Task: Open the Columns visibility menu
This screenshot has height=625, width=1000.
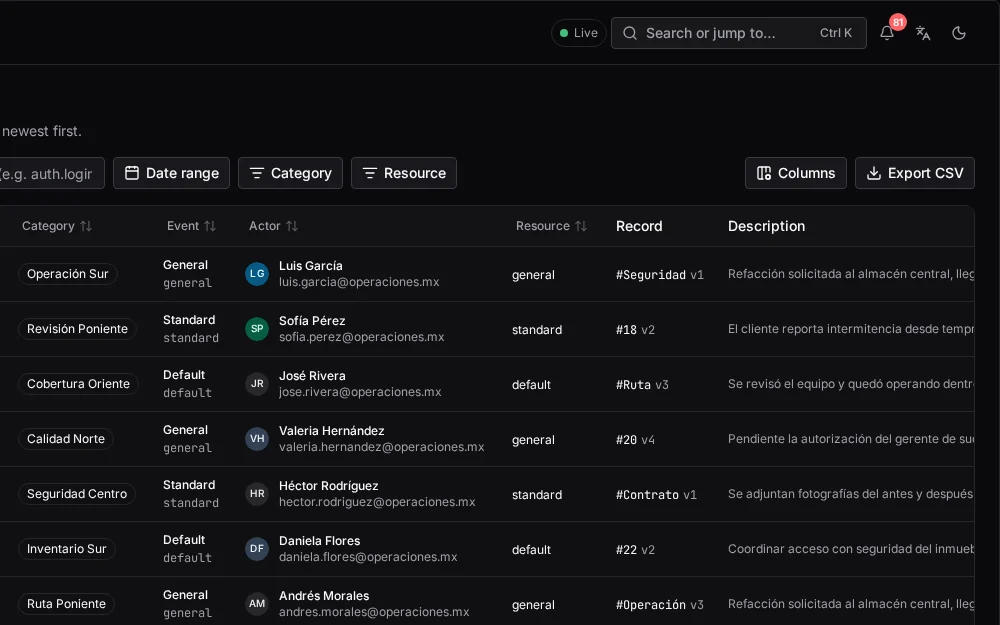Action: coord(795,173)
